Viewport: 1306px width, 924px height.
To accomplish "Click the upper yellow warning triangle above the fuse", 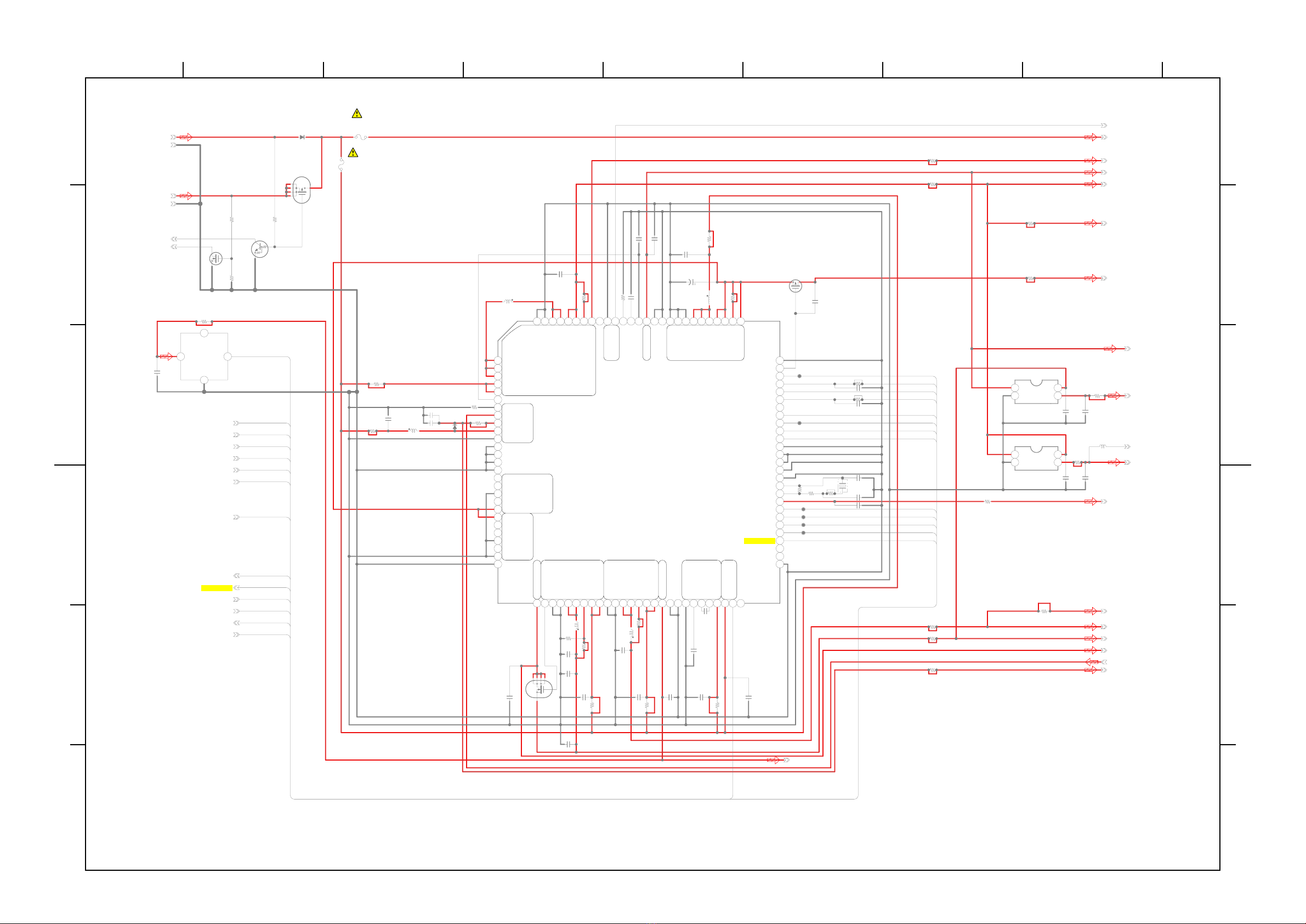I will [x=356, y=114].
